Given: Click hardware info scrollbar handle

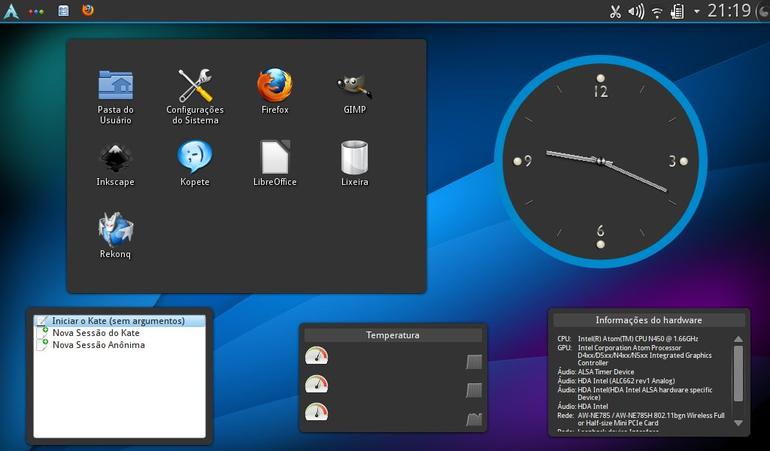Looking at the screenshot, I should (738, 373).
